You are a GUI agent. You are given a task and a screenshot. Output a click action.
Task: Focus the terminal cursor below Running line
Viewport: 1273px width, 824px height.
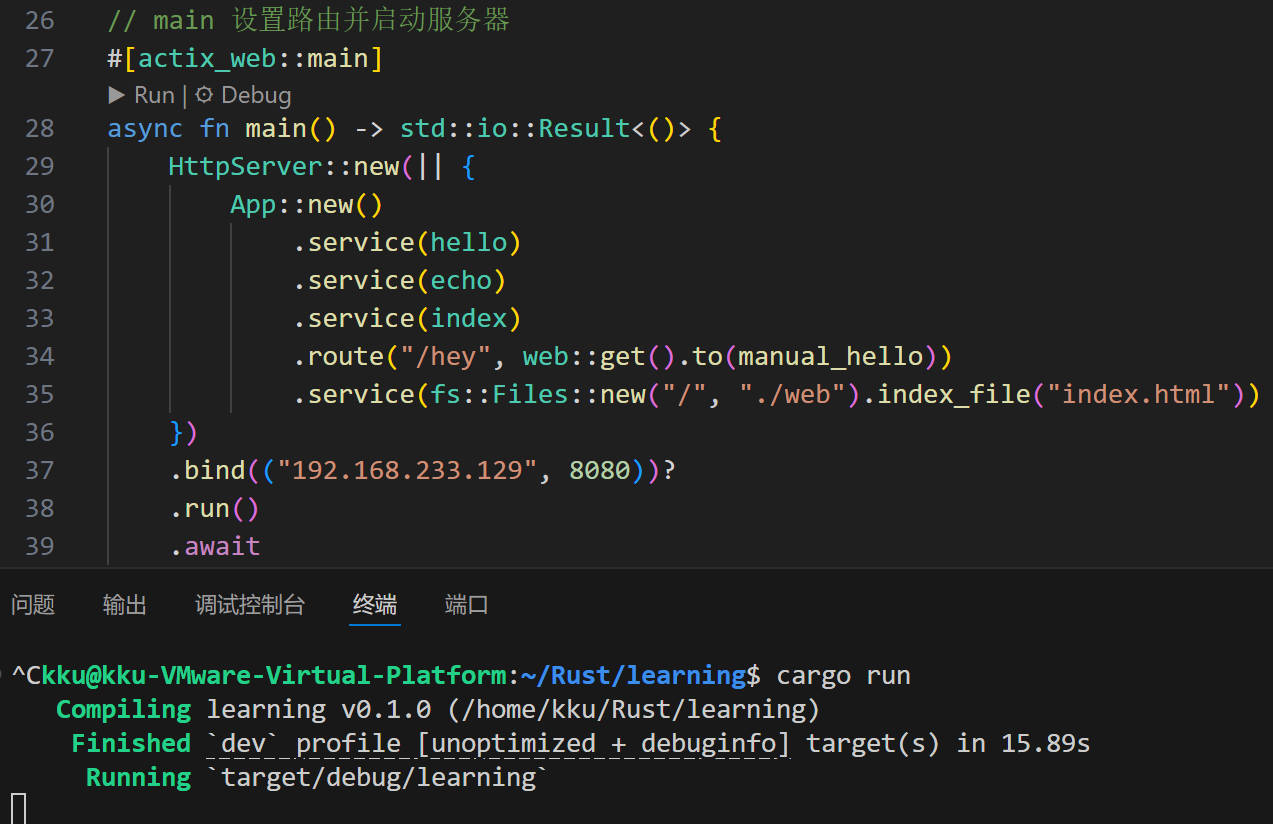[18, 807]
